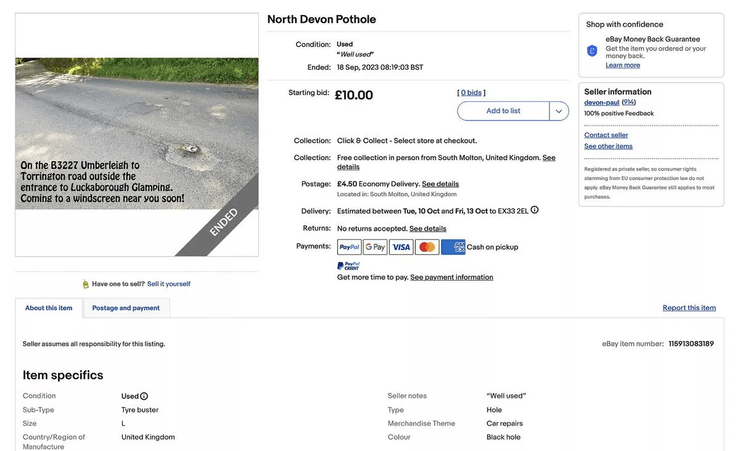
Task: Click the info icon next to Used condition
Action: 144,396
